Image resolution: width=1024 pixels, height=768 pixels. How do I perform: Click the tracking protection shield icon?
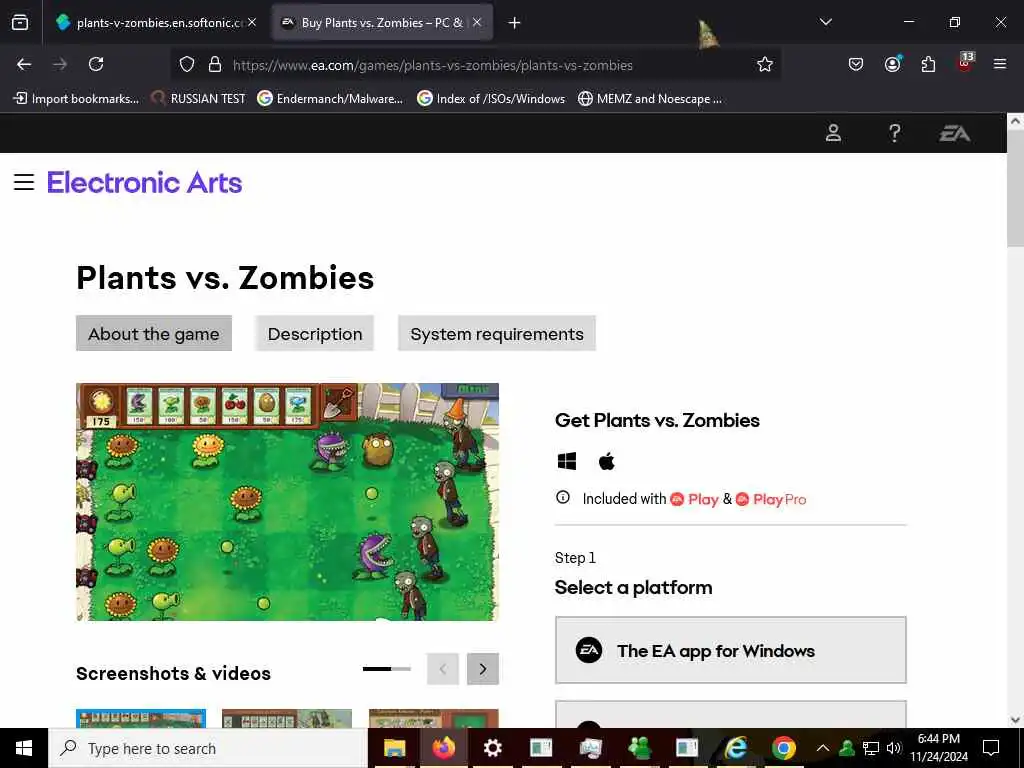pyautogui.click(x=187, y=64)
